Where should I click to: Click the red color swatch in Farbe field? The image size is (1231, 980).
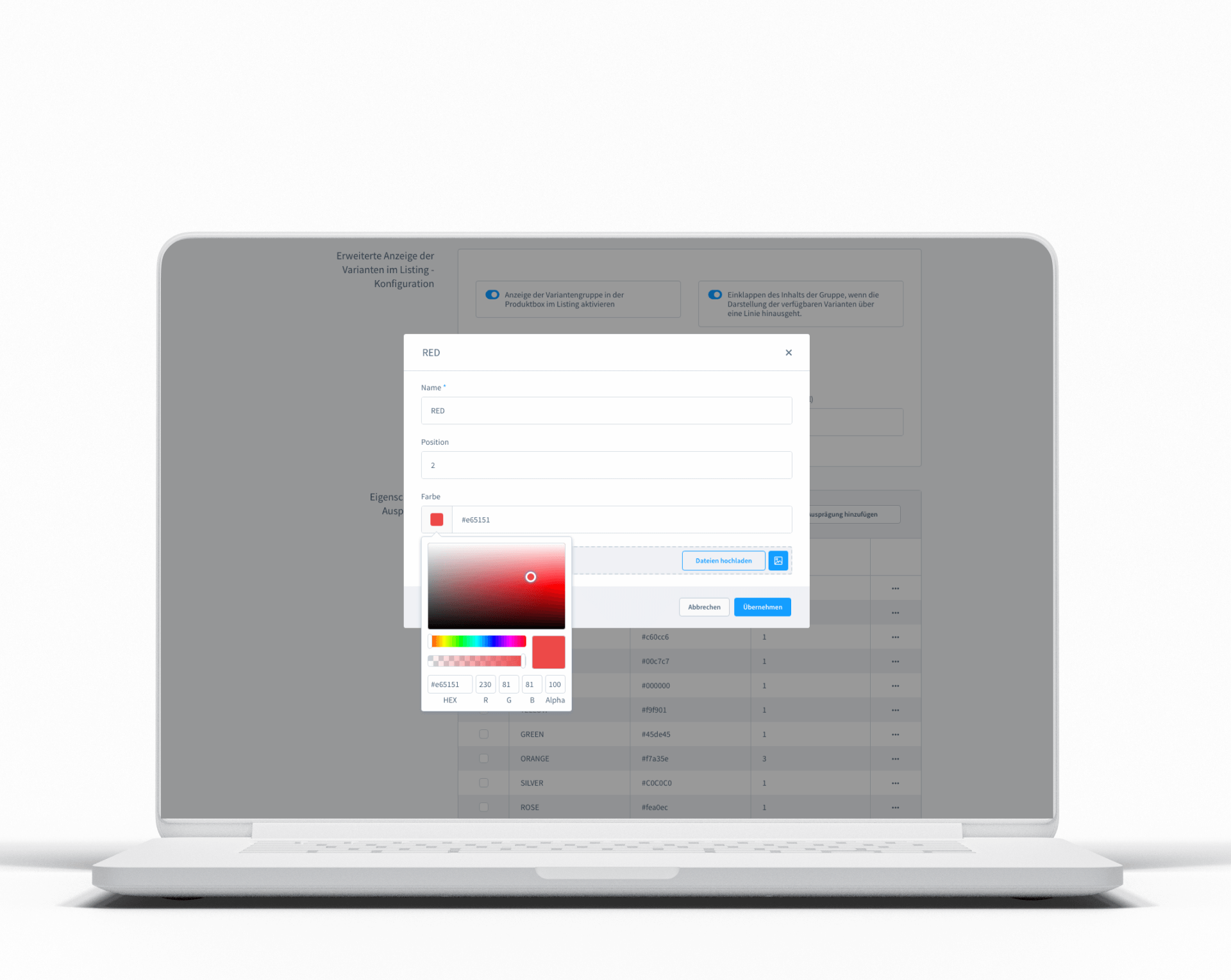tap(437, 519)
